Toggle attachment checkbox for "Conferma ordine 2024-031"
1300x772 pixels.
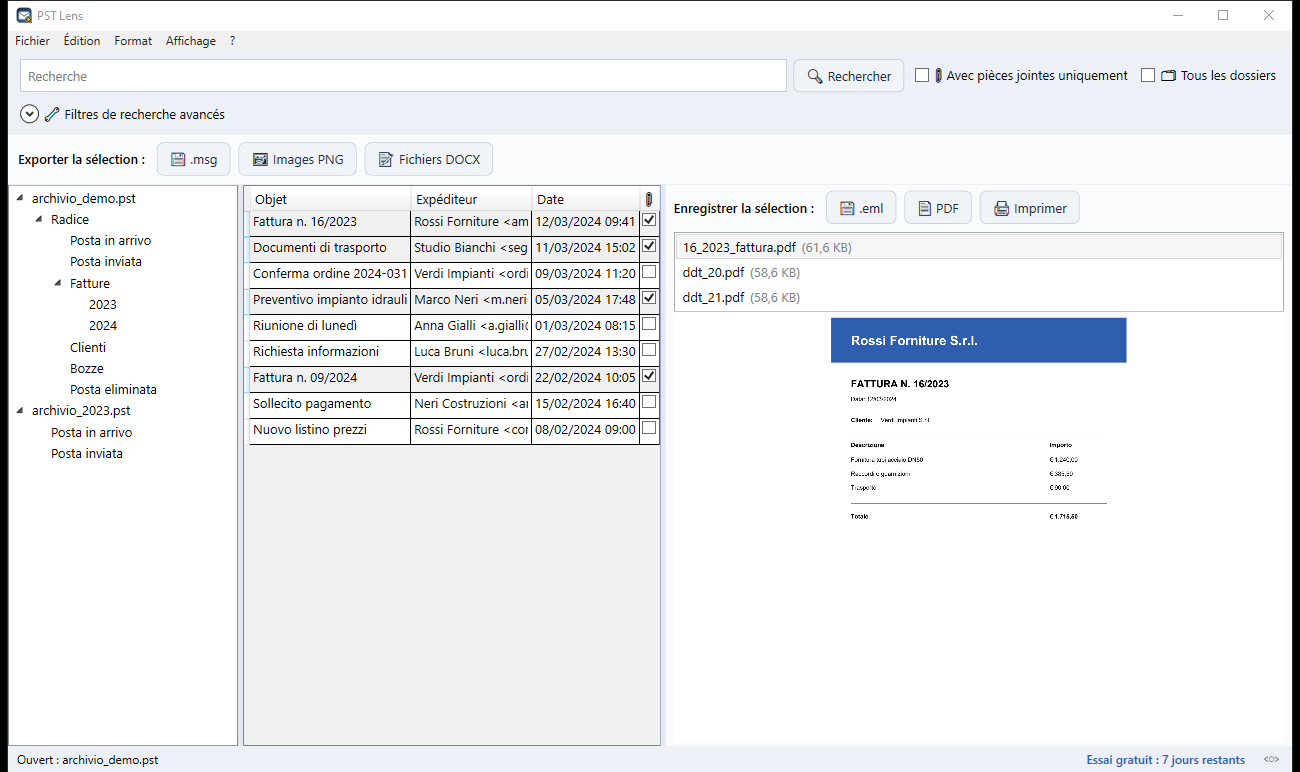click(649, 272)
